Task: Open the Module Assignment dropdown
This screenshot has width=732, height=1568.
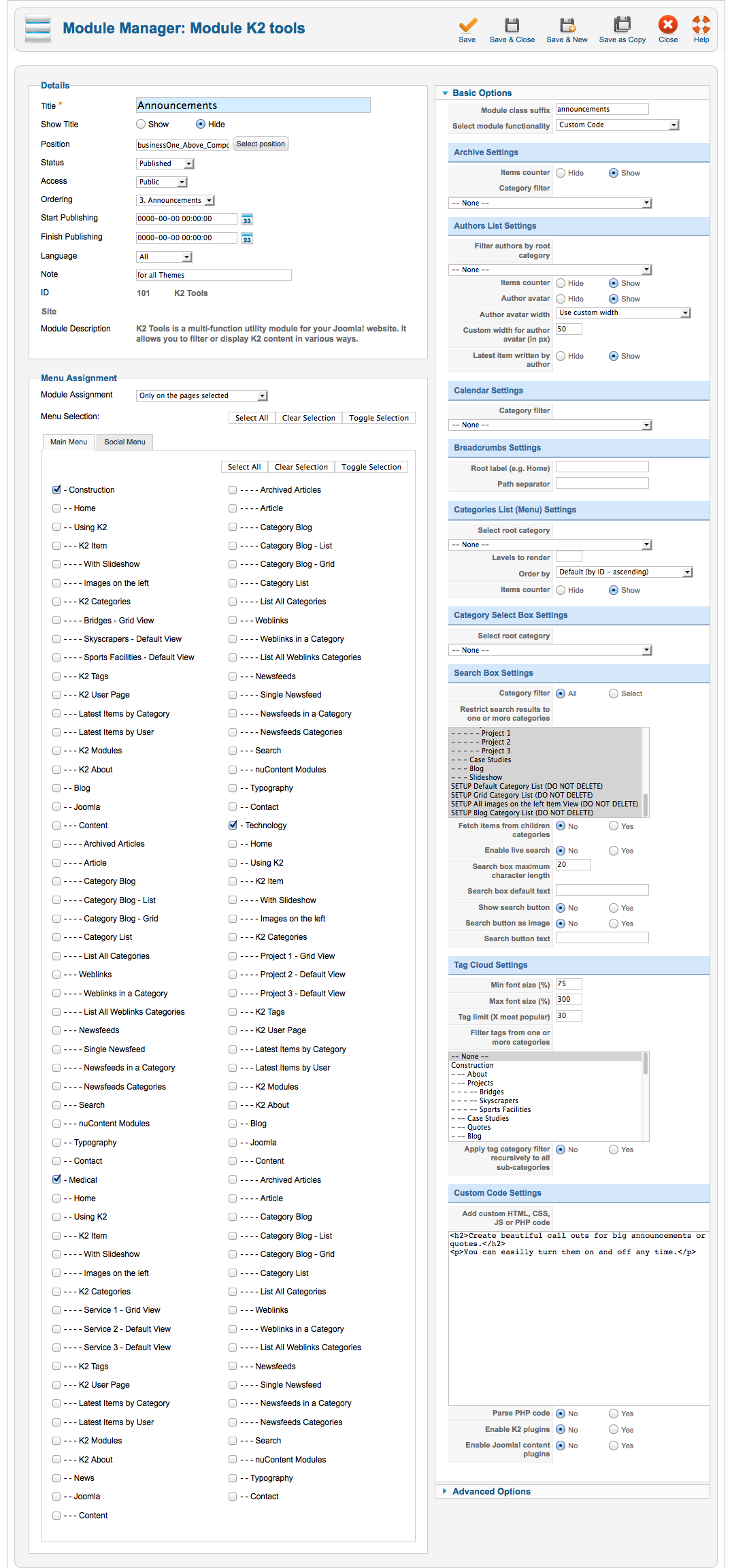Action: [202, 395]
